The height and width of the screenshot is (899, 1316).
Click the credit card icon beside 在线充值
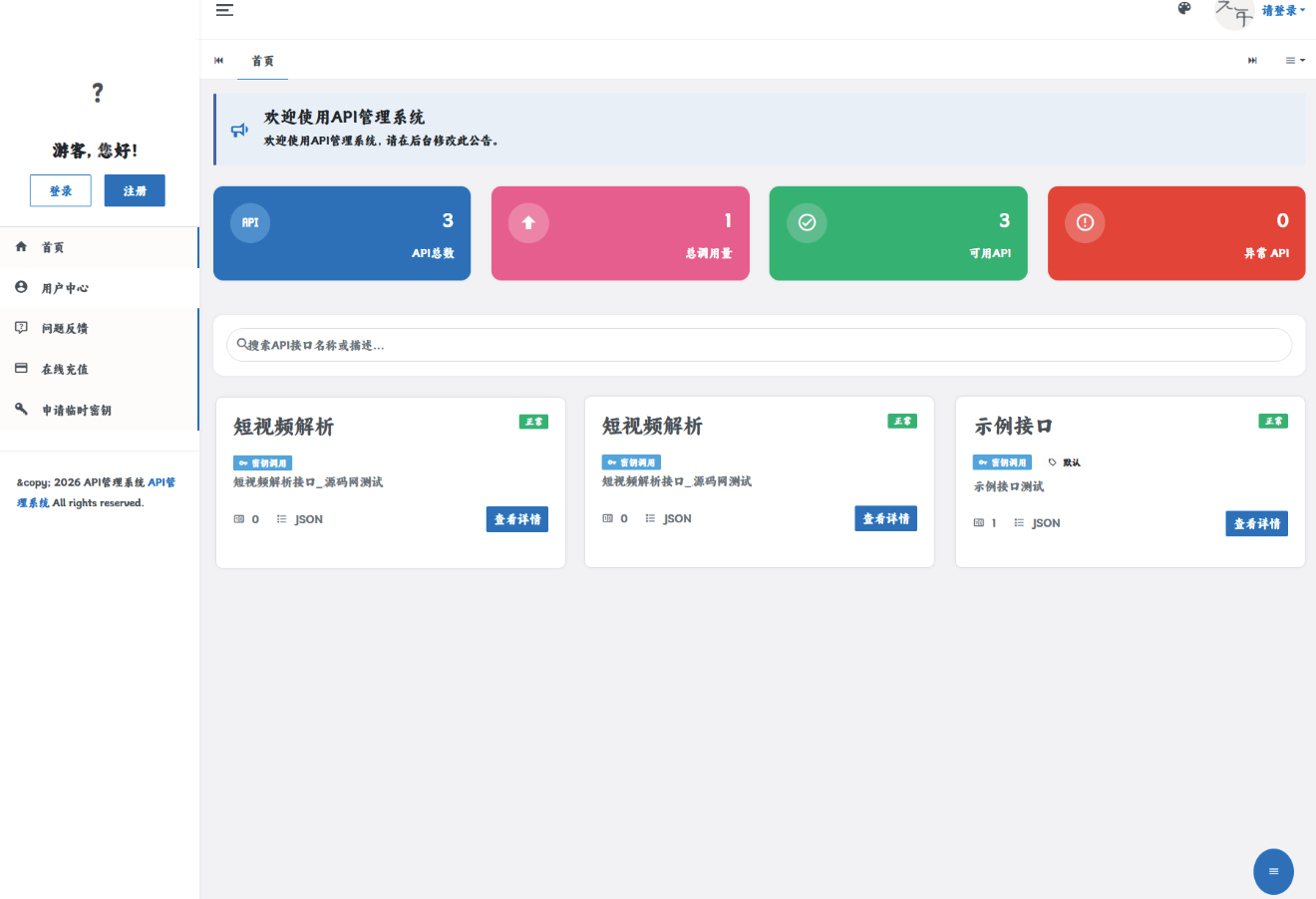tap(21, 368)
